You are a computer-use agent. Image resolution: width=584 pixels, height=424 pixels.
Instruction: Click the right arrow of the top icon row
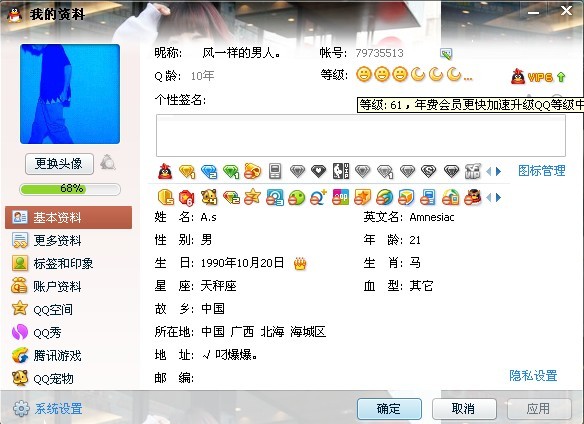(x=499, y=171)
